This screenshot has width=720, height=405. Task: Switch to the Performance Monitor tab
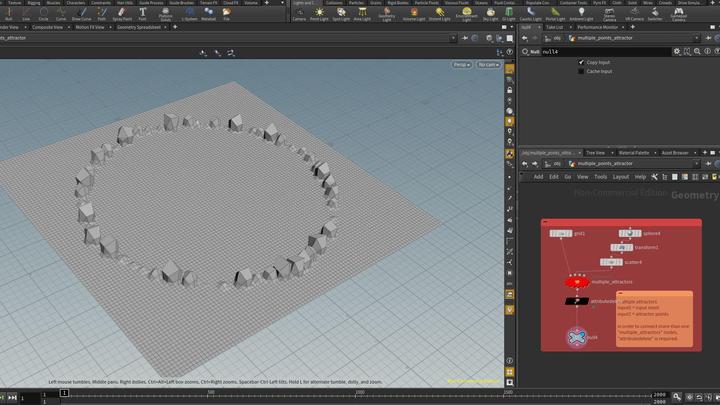point(597,28)
